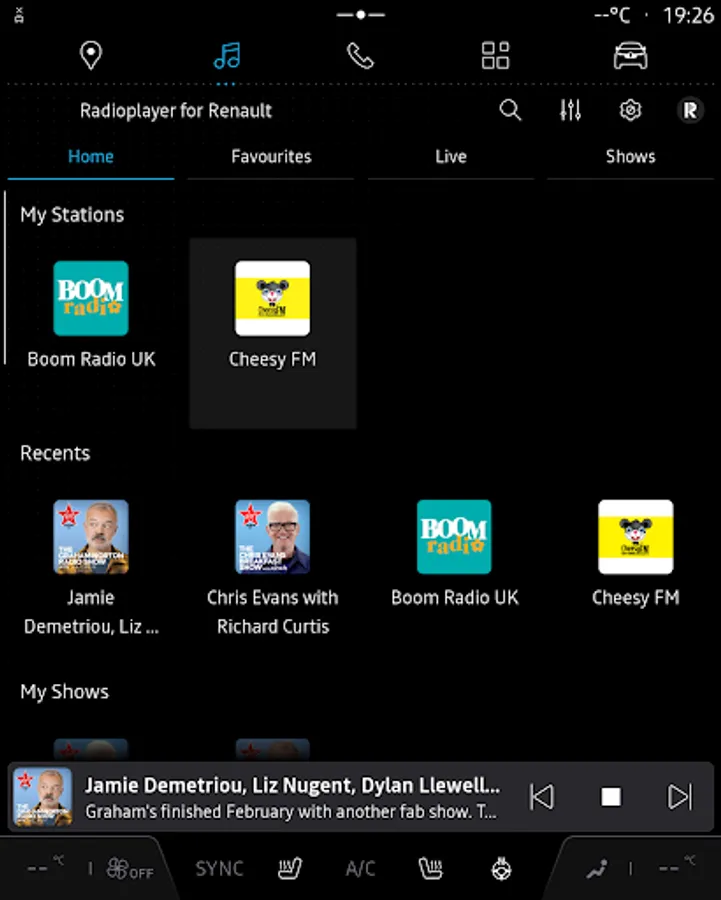Open Chris Evans with Richard Curtis
The width and height of the screenshot is (721, 900).
(273, 568)
